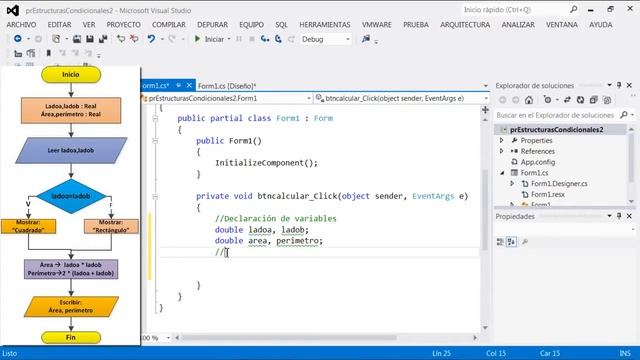Click the Navigate Backward arrow icon

18,39
